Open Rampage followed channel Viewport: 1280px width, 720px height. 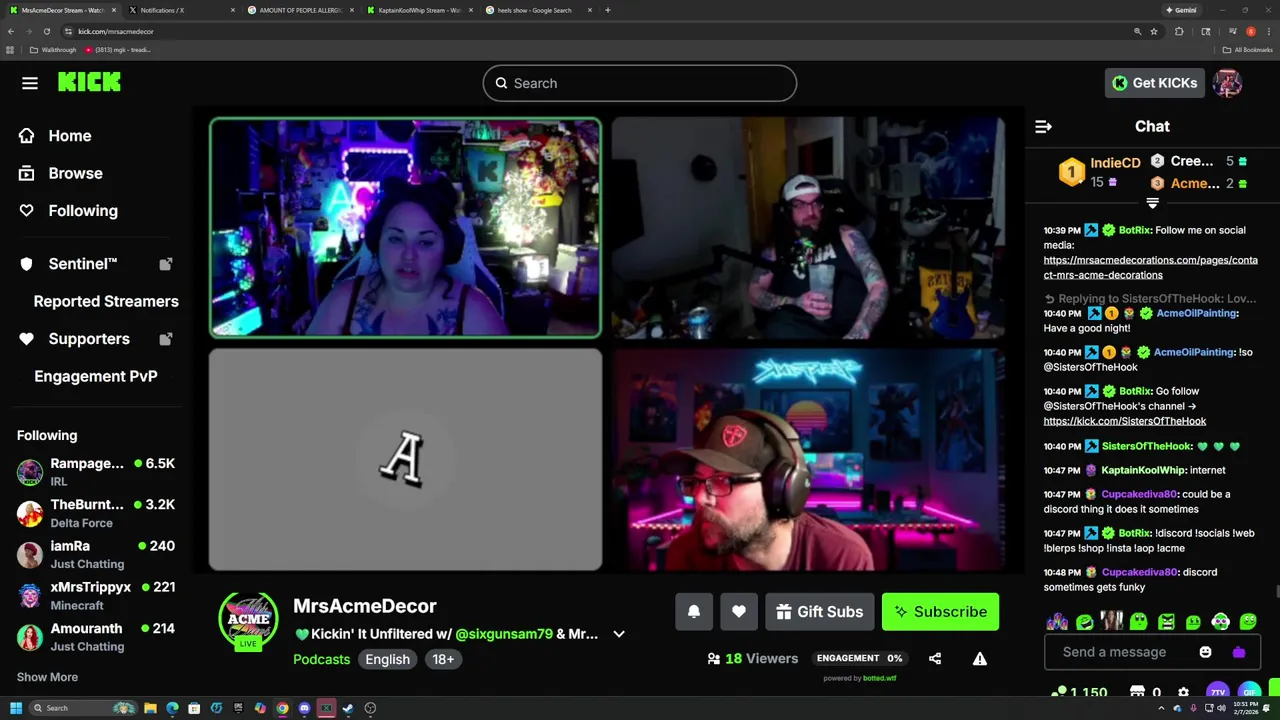96,472
